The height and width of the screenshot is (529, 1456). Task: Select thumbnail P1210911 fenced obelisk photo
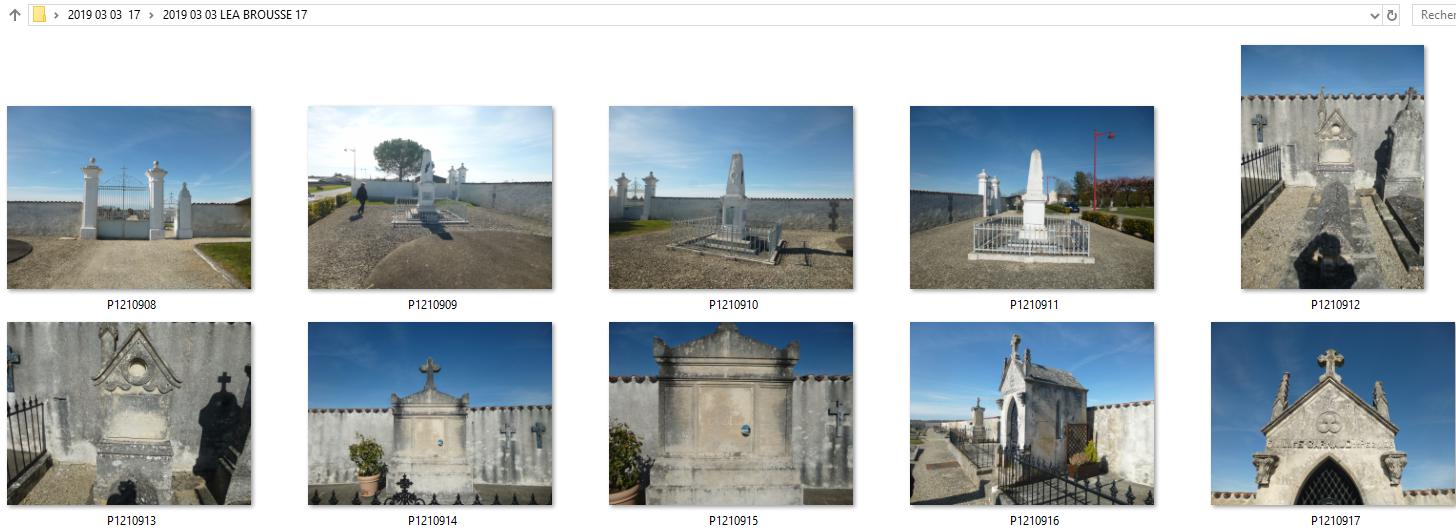[1032, 198]
